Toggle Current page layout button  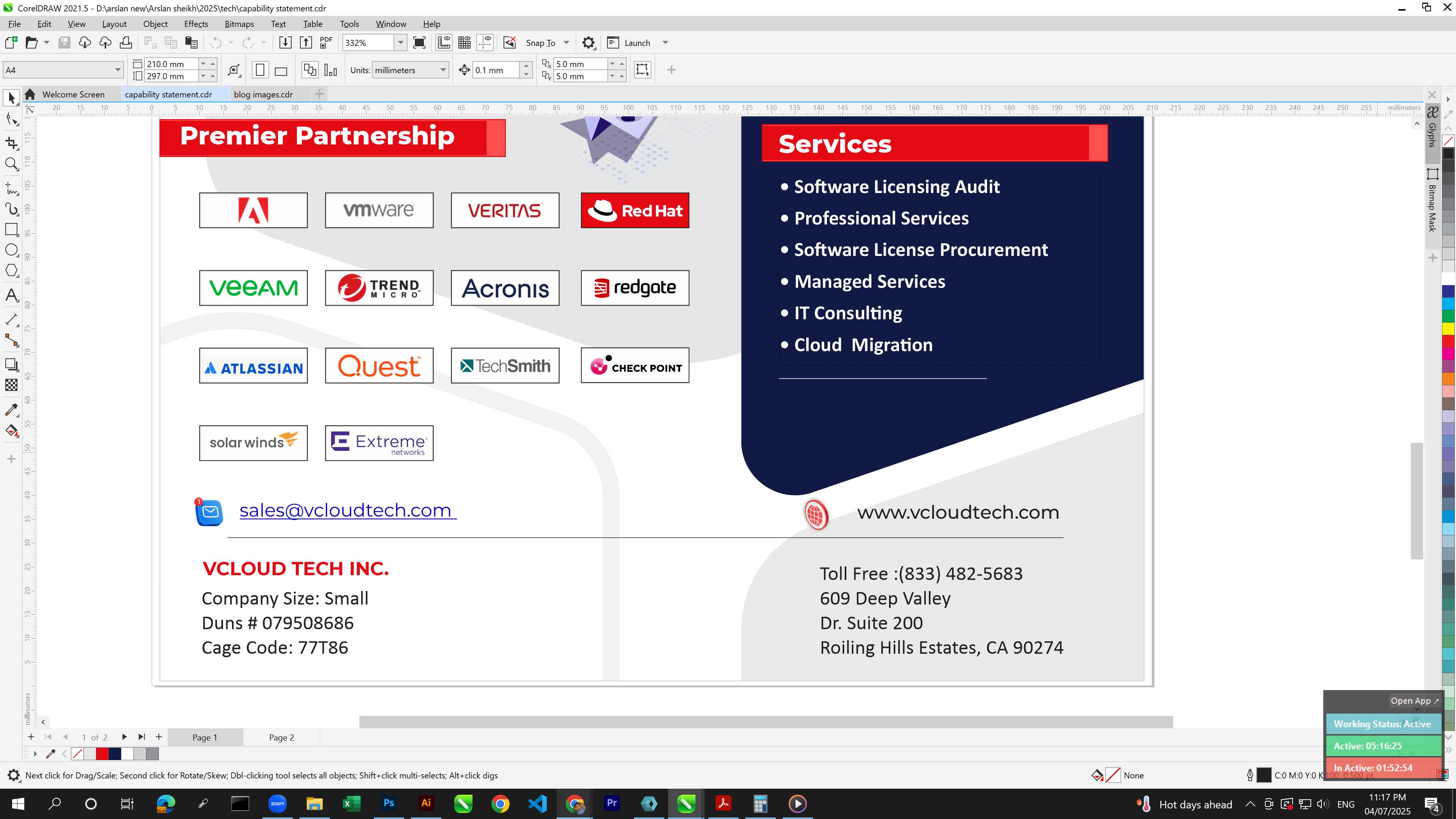[331, 70]
